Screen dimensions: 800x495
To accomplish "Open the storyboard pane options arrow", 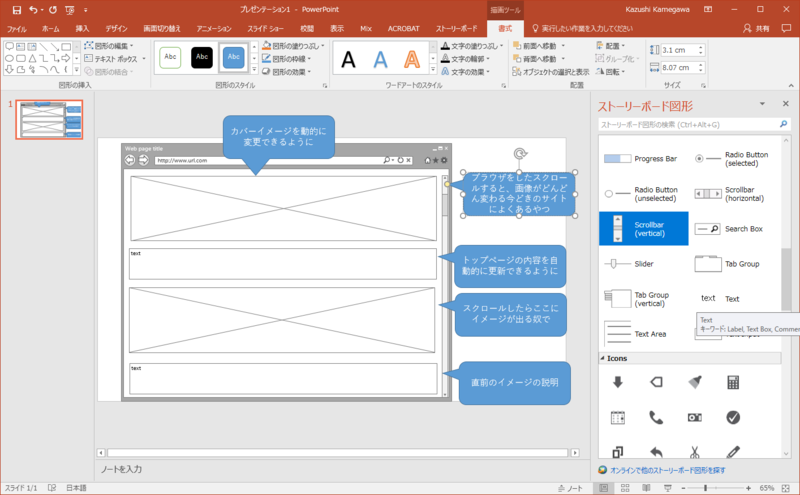I will [x=762, y=104].
